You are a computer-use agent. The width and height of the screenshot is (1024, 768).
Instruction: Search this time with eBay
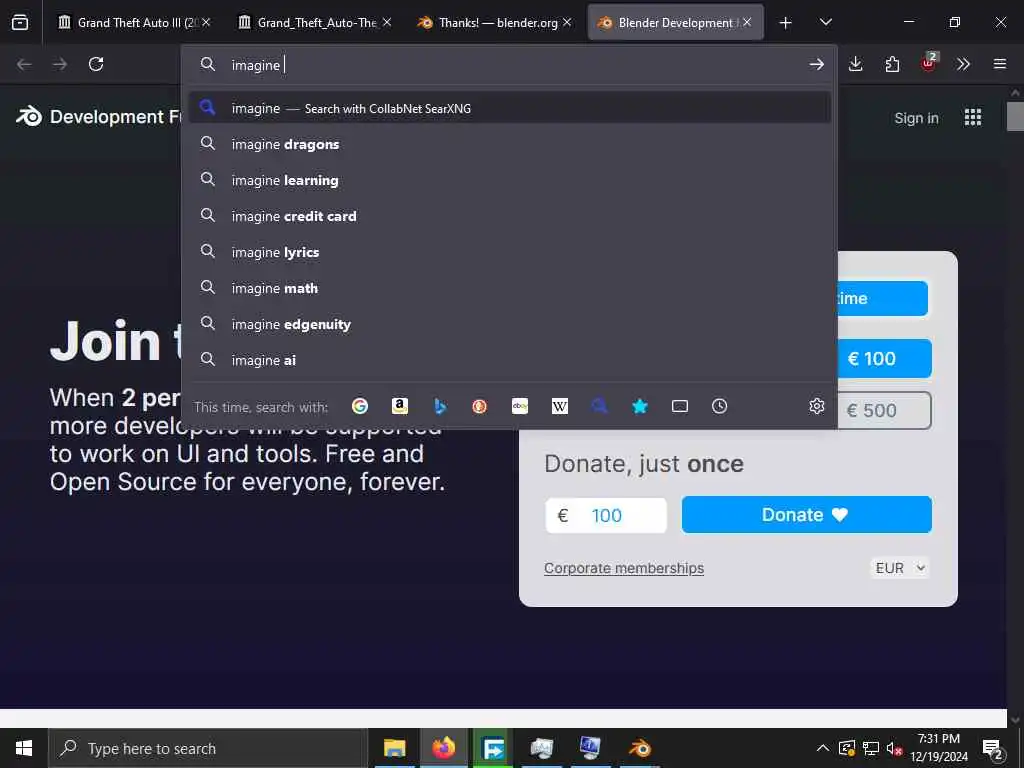tap(520, 406)
